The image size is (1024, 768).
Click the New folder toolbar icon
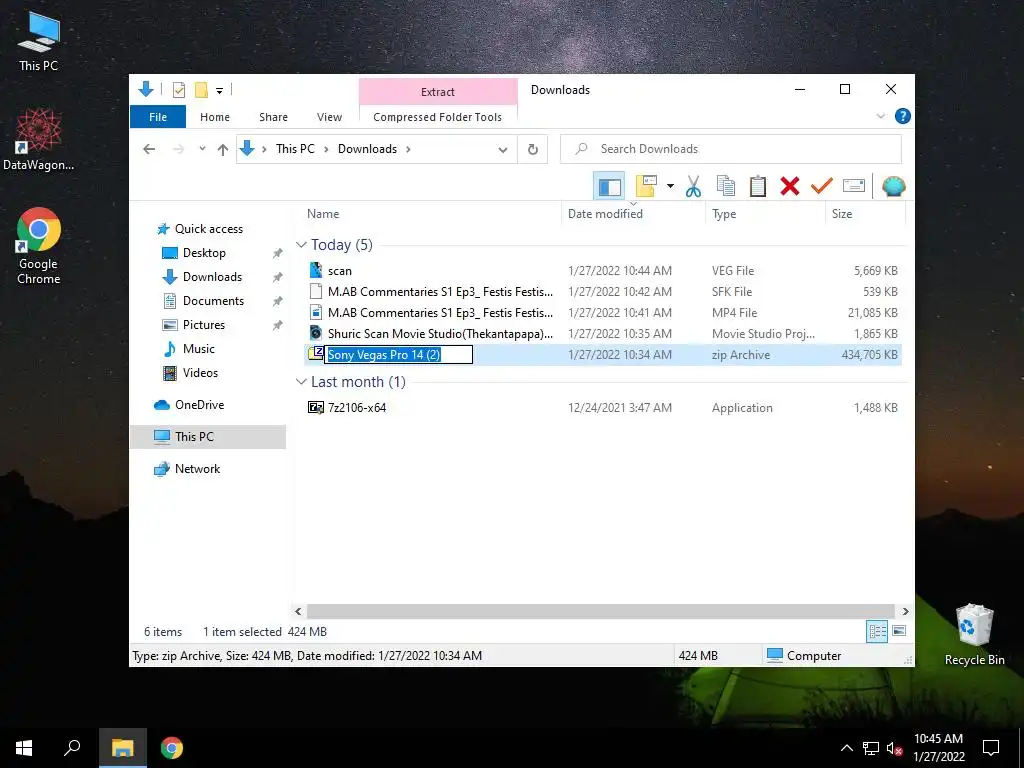point(646,186)
